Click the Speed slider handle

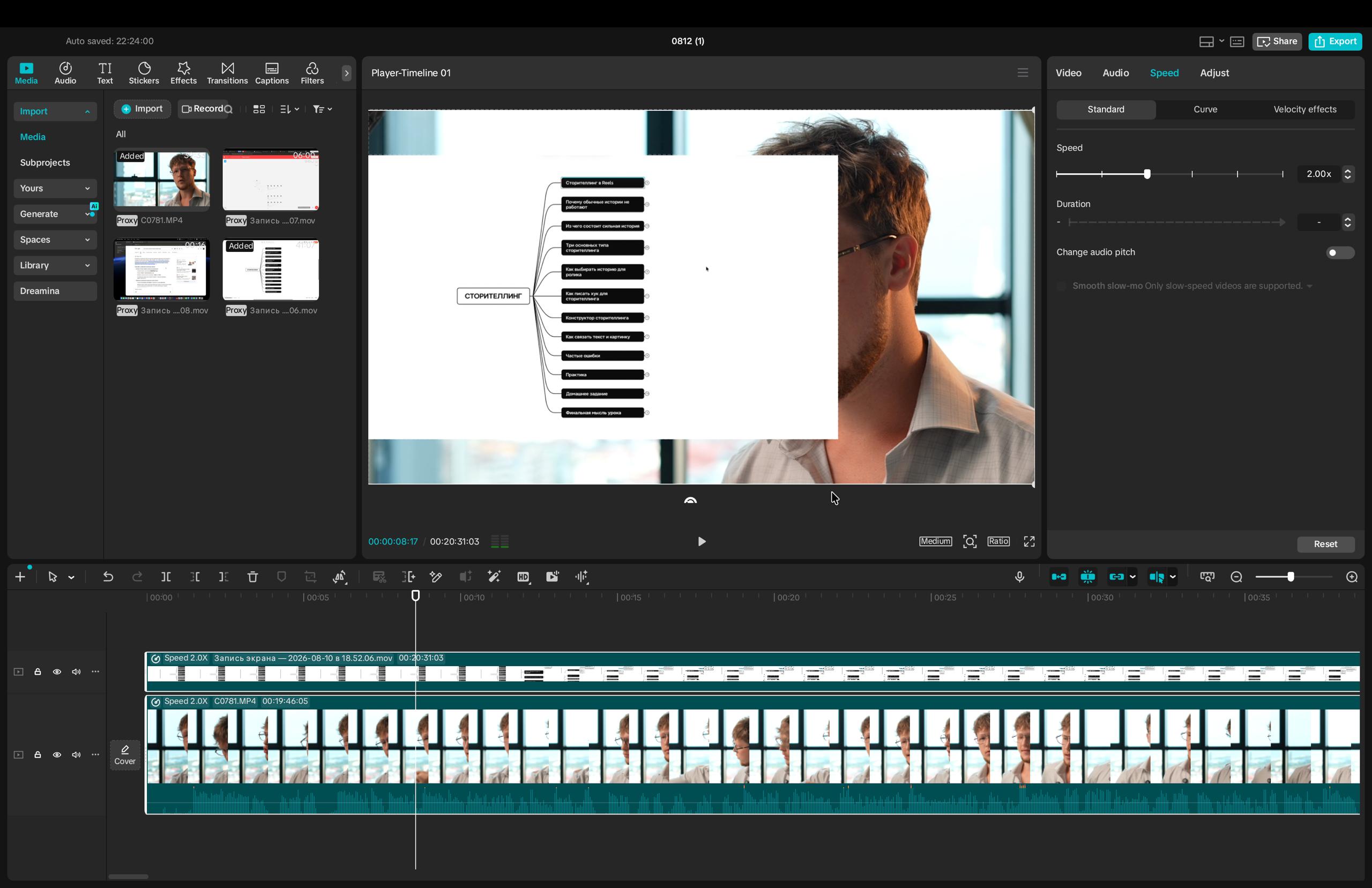click(x=1146, y=174)
